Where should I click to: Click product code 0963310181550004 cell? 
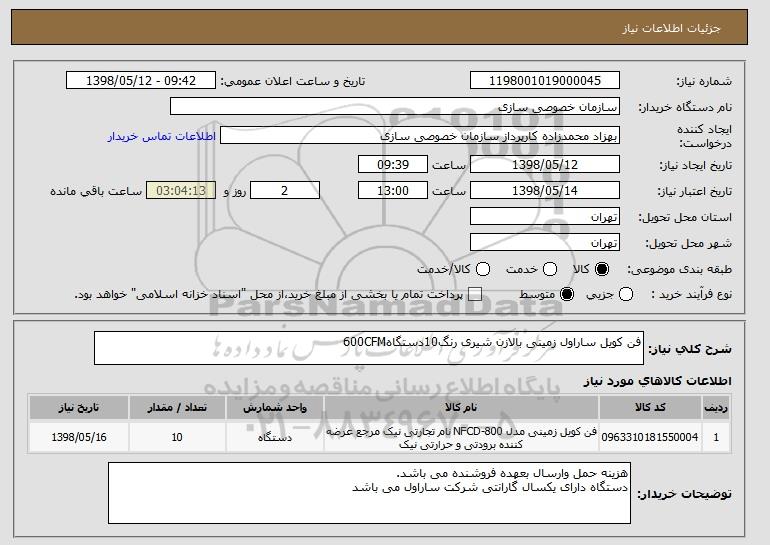650,437
